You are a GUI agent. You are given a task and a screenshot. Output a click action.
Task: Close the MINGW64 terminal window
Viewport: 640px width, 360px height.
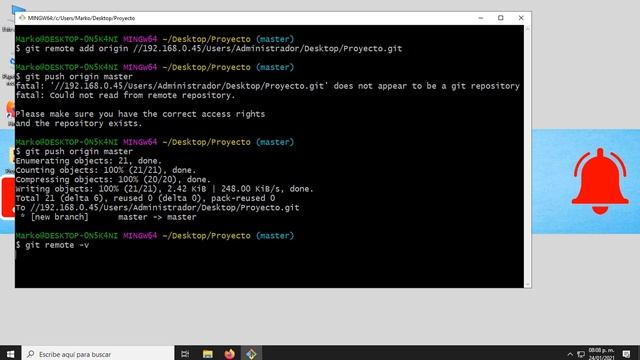521,18
